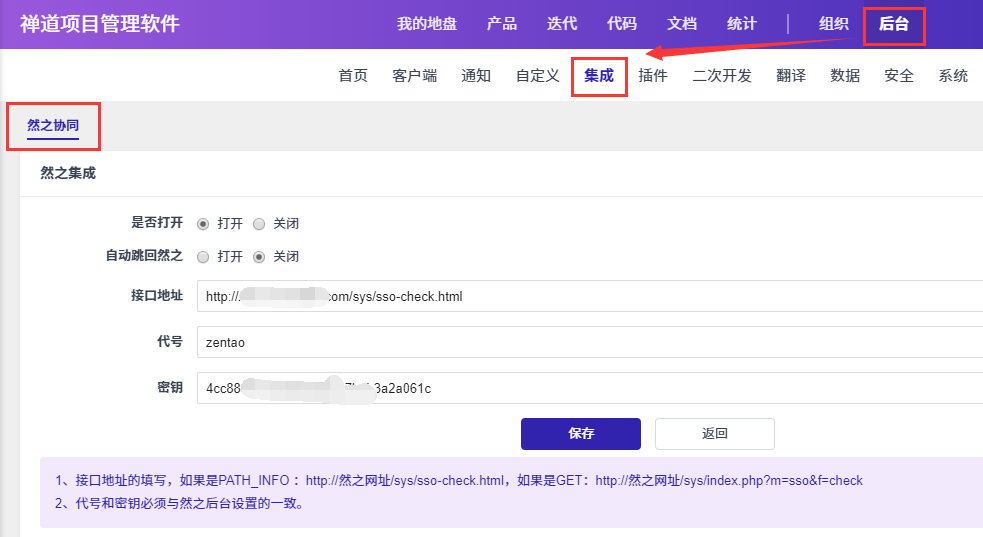Click the 禅道项目管理软件 logo title

pyautogui.click(x=100, y=24)
